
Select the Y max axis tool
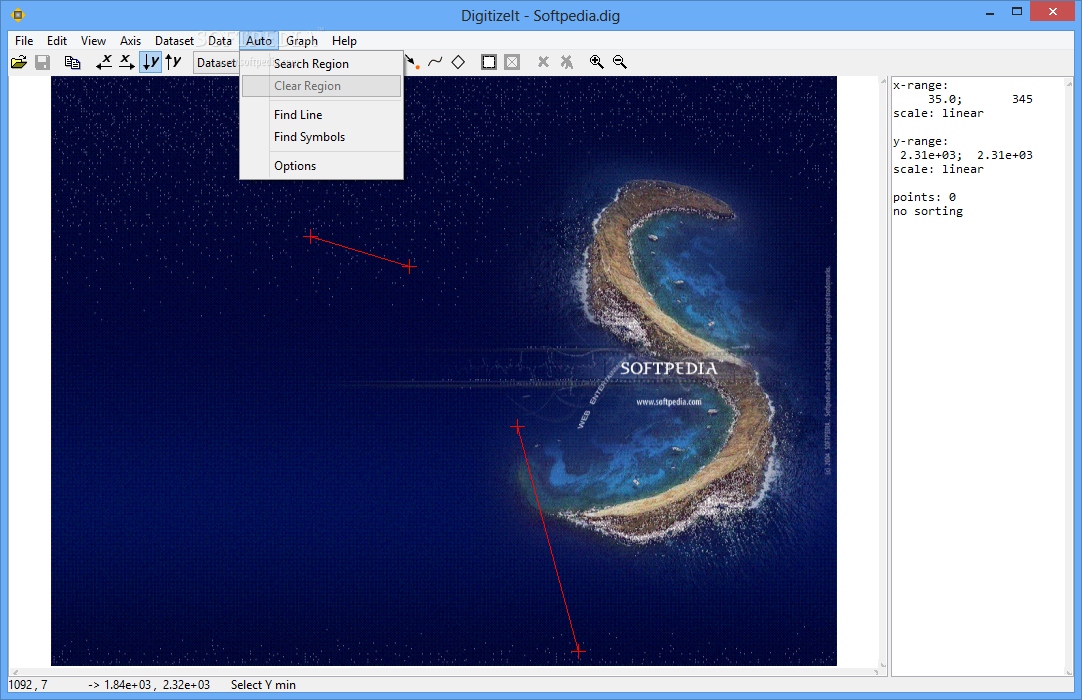coord(173,62)
